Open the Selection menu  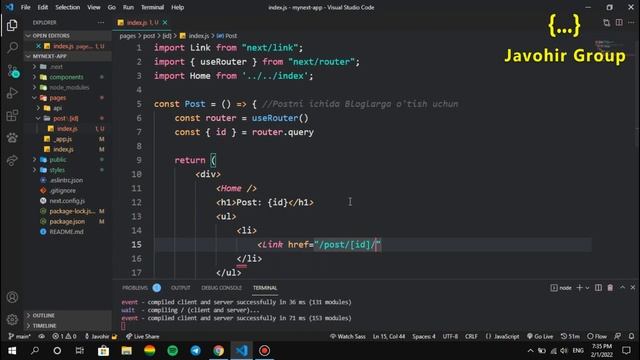click(68, 7)
